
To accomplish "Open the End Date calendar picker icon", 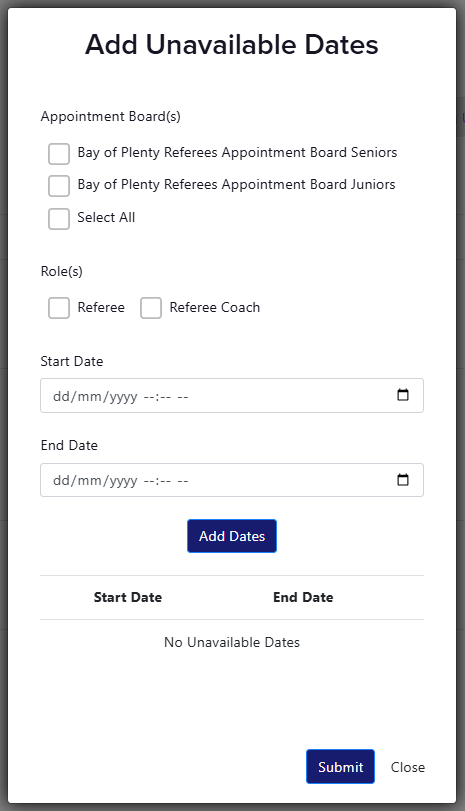I will coord(402,479).
